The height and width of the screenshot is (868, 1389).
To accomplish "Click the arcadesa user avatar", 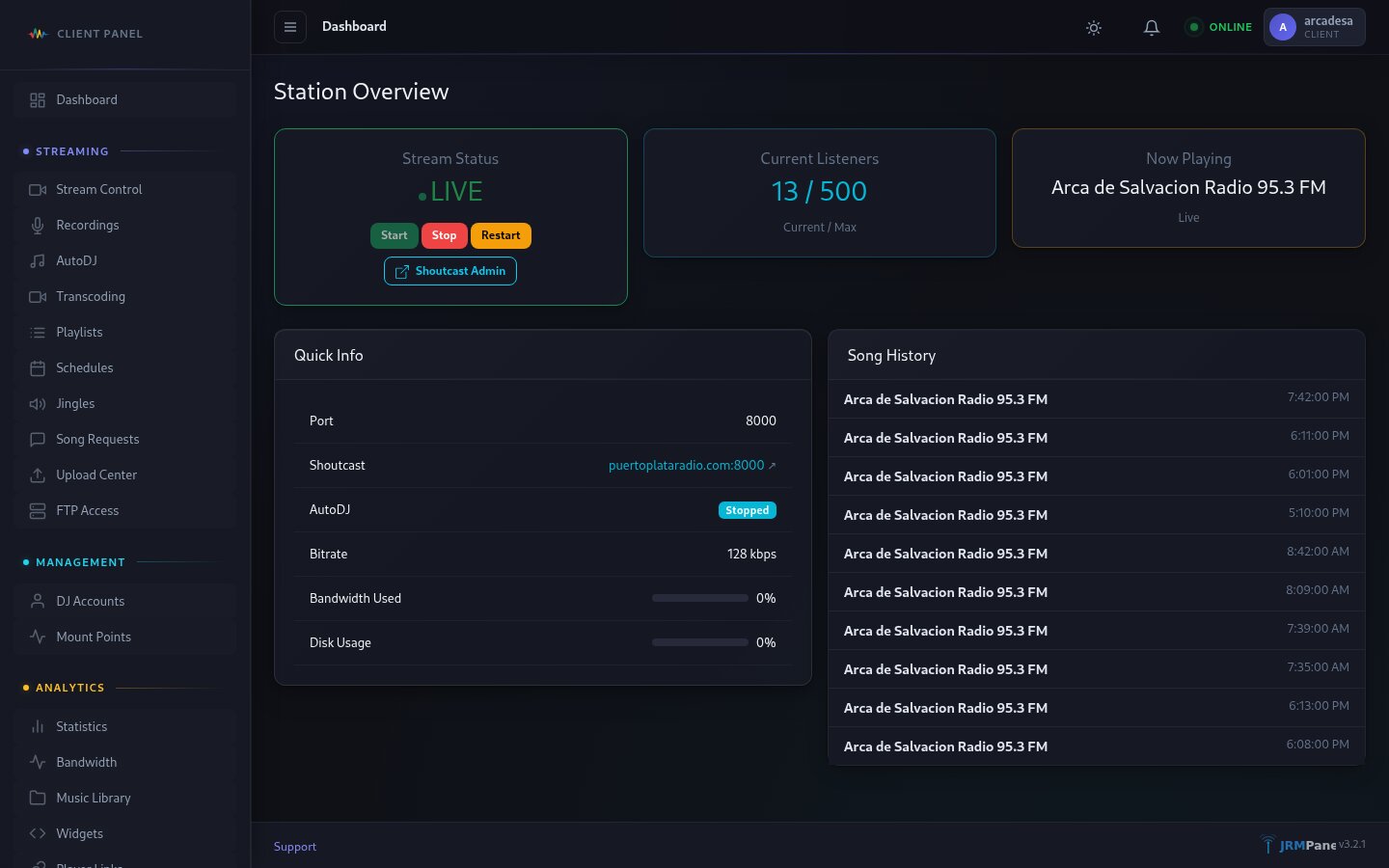I will (x=1282, y=27).
